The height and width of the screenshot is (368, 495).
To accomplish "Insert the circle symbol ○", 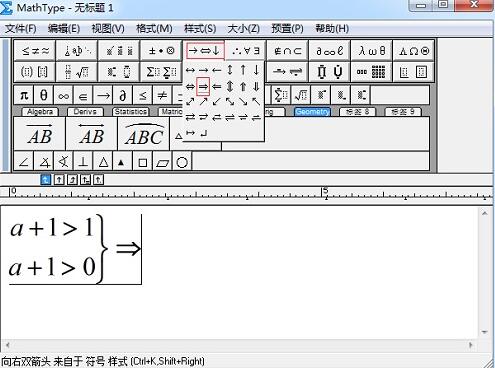I will click(x=182, y=162).
